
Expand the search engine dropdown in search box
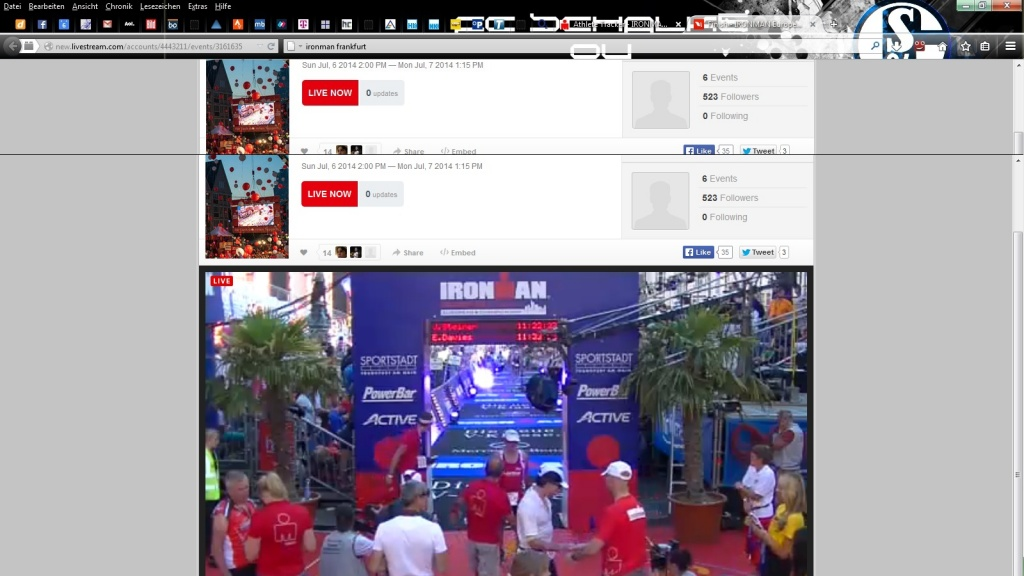(299, 46)
